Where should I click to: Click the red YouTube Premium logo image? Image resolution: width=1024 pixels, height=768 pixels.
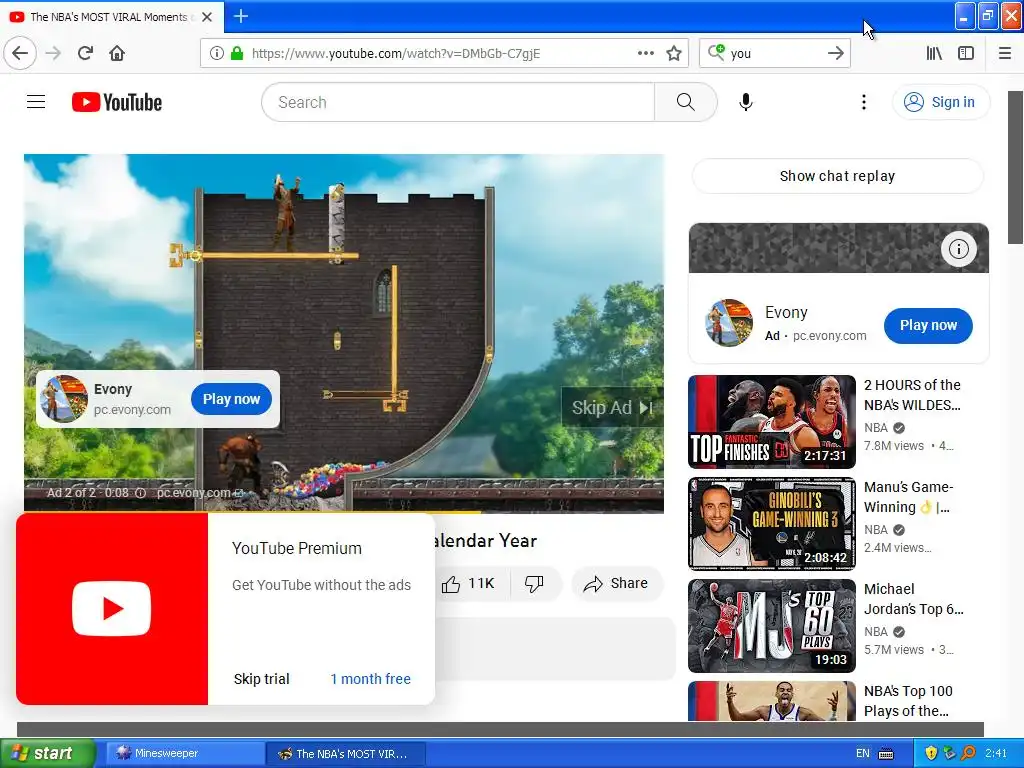[x=112, y=609]
